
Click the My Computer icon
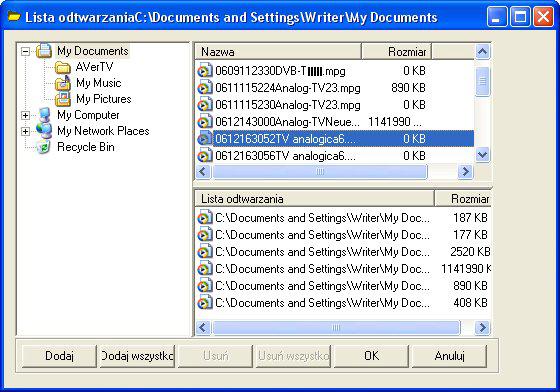point(44,115)
